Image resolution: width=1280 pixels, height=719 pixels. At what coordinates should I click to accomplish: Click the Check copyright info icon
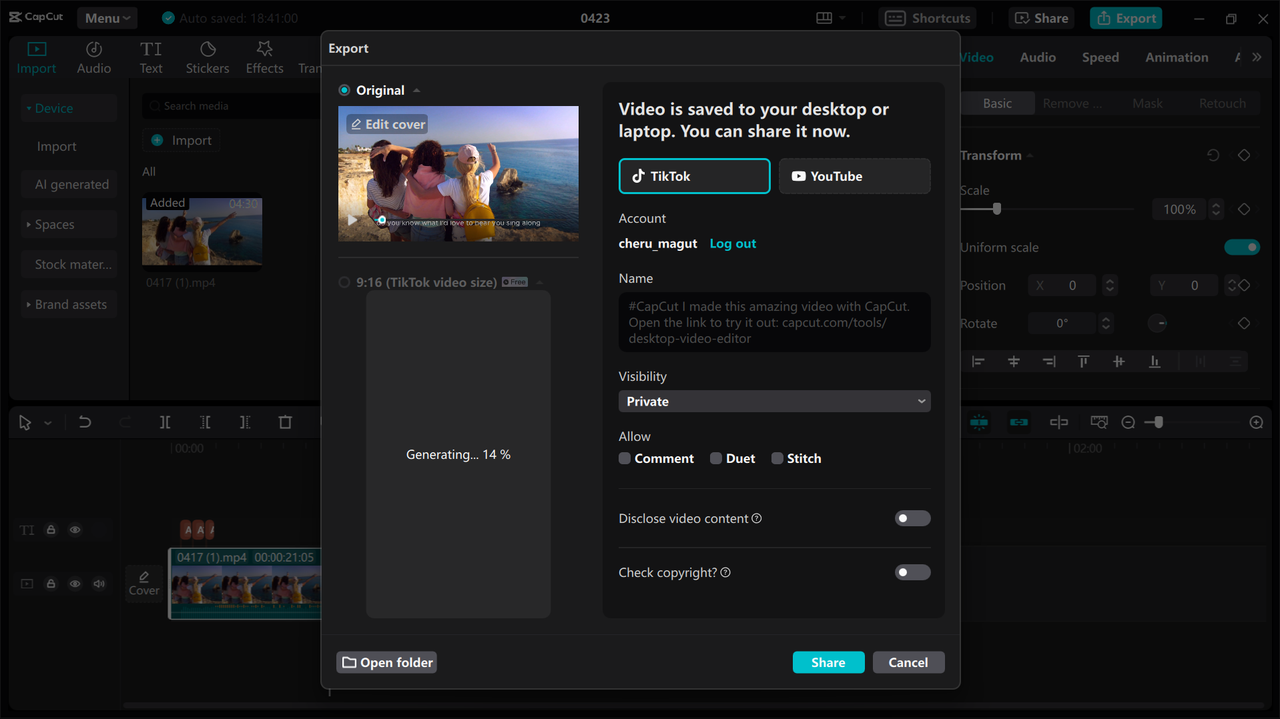click(725, 572)
